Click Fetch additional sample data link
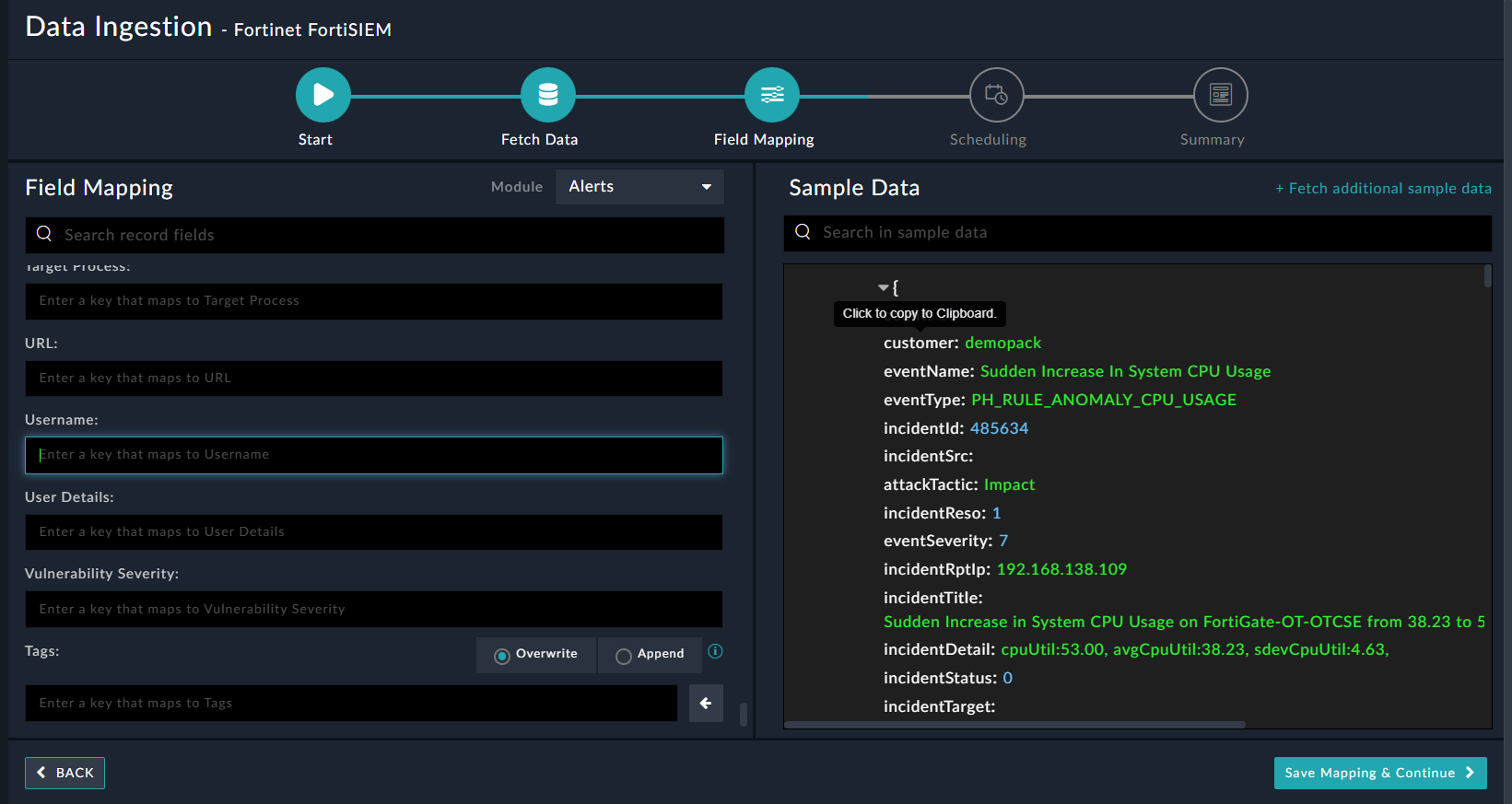Screen dimensions: 1512x804 (x=1383, y=188)
